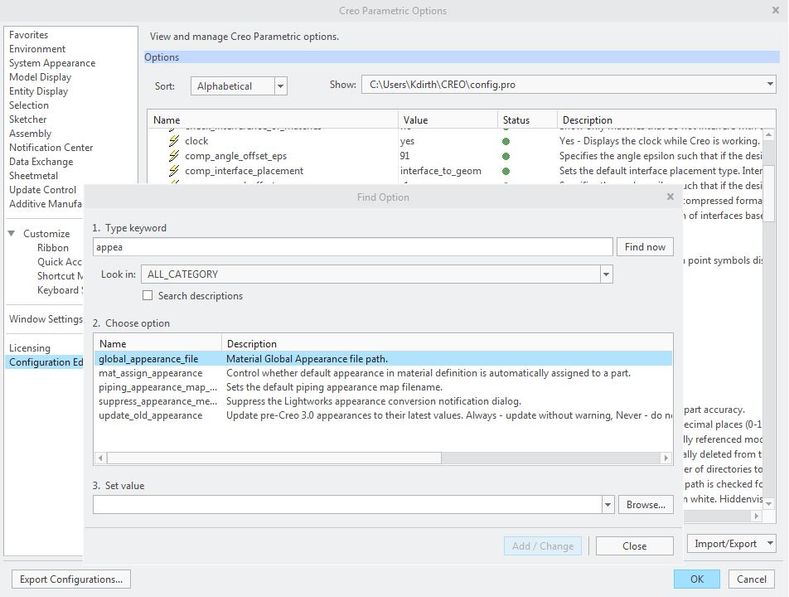Click the Type keyword input field
The width and height of the screenshot is (789, 597).
[x=353, y=247]
